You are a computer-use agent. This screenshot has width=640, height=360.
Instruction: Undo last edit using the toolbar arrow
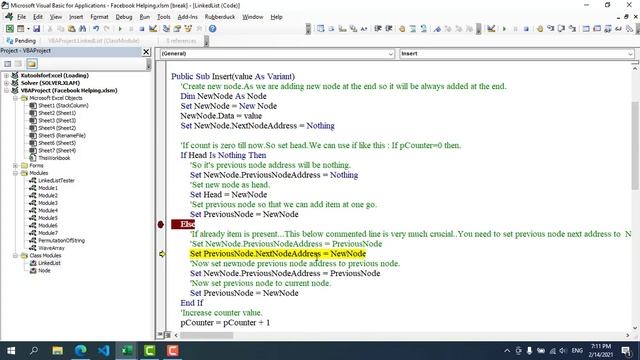(96, 29)
